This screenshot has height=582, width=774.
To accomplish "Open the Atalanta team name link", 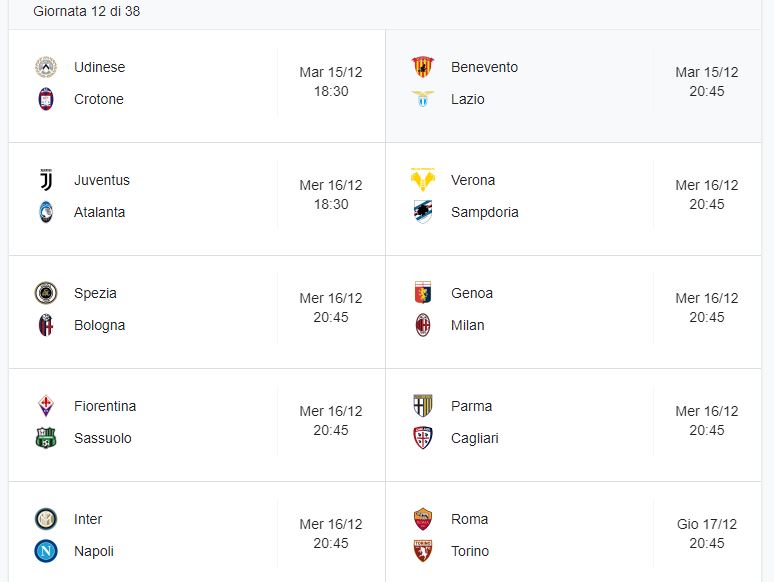I will pos(99,212).
